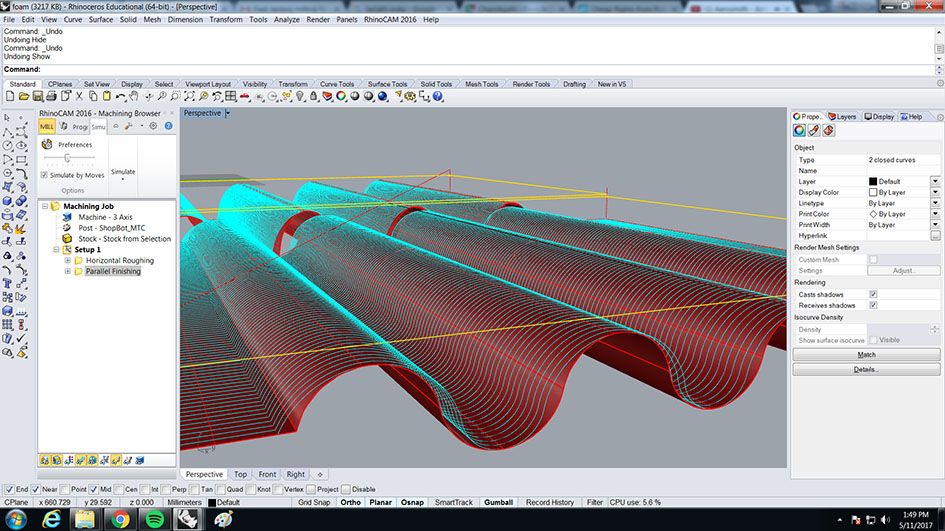The height and width of the screenshot is (531, 945).
Task: Open the Layer dropdown in Properties
Action: click(x=935, y=181)
